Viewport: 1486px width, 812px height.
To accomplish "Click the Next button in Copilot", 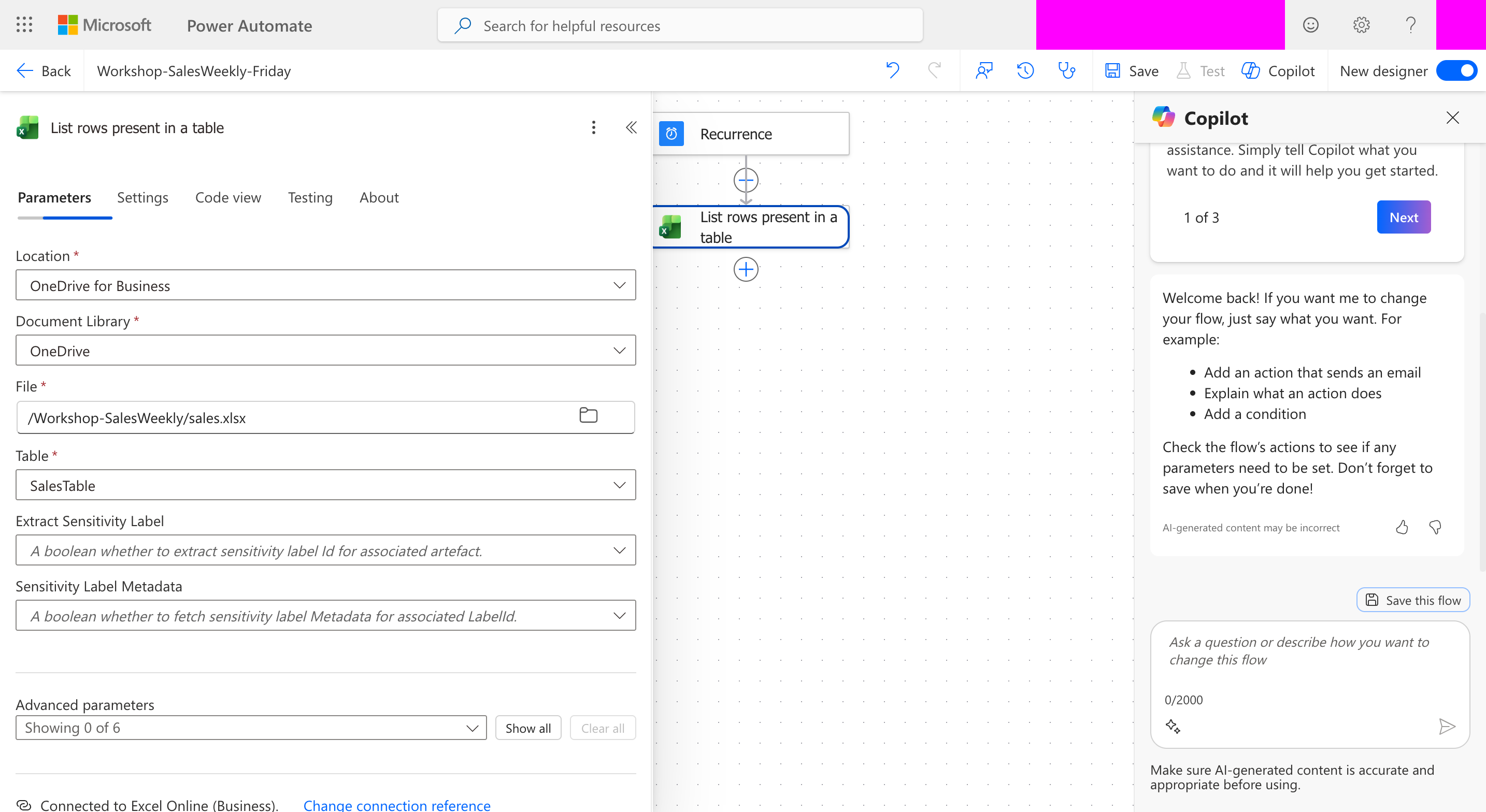I will click(x=1403, y=218).
